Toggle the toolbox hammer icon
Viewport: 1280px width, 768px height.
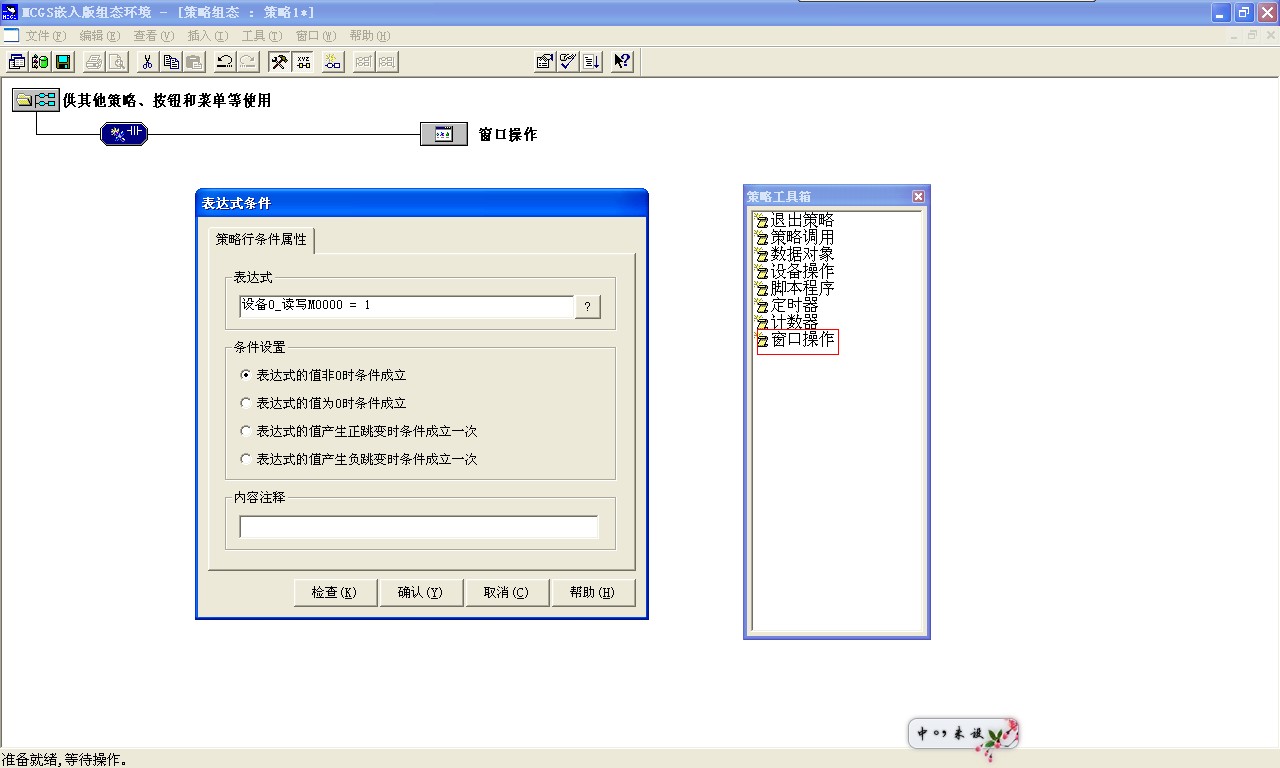[x=280, y=62]
